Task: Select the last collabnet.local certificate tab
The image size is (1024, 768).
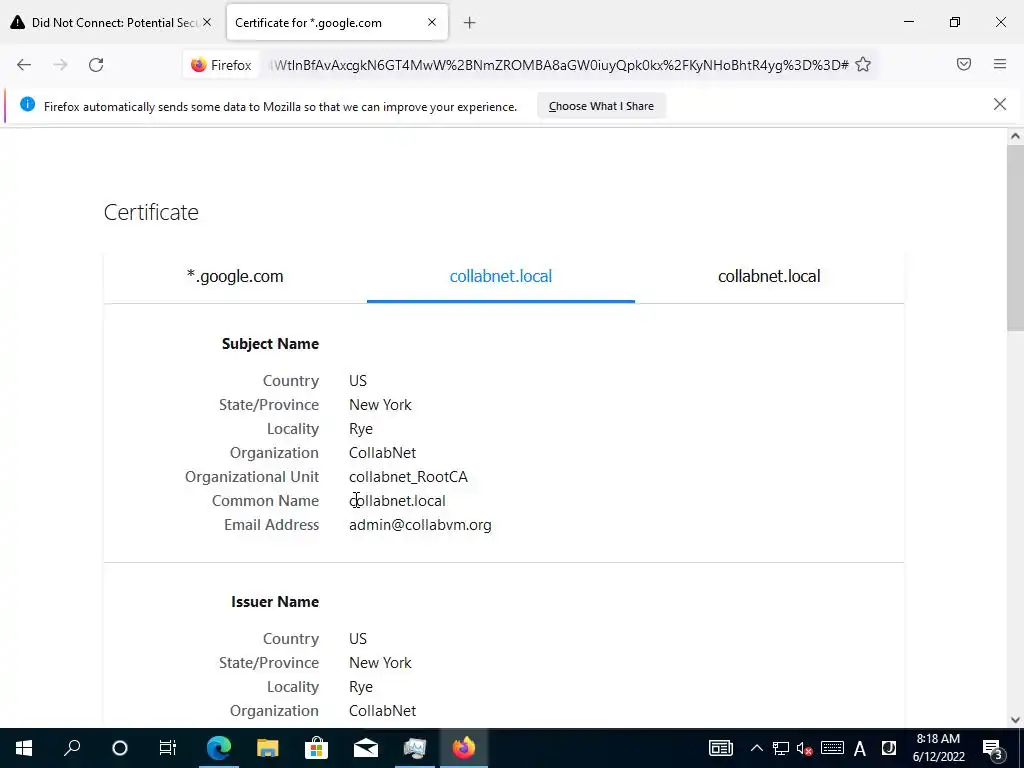Action: (769, 276)
